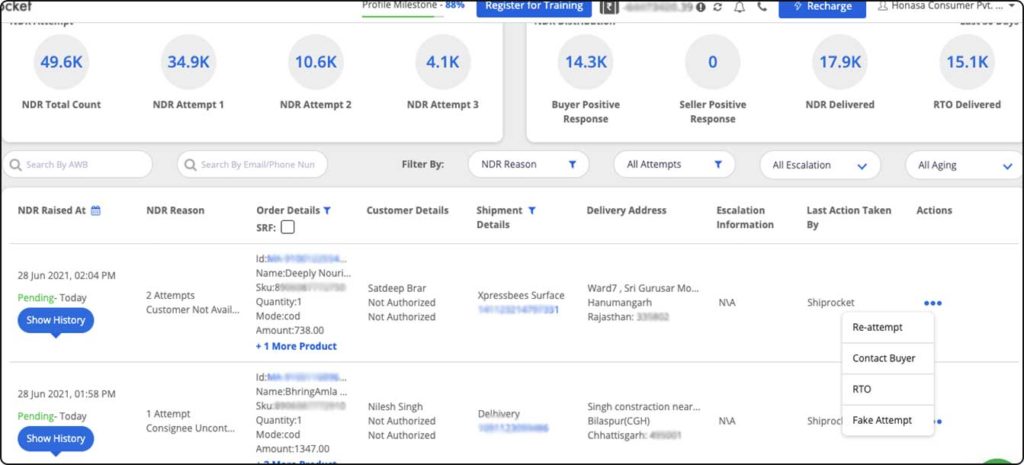Click the 10.6K NDR Attempt 2 circle

pos(315,62)
